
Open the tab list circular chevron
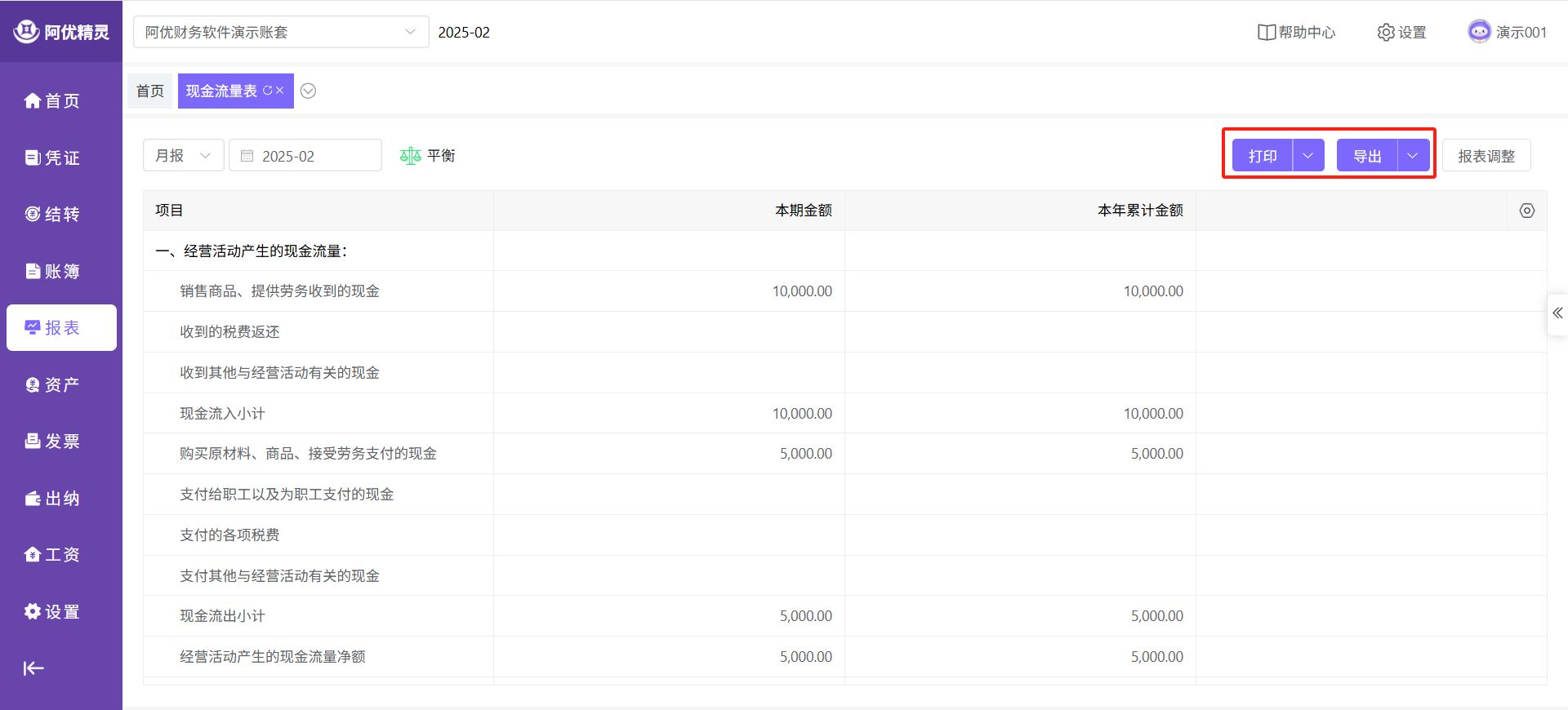[308, 91]
